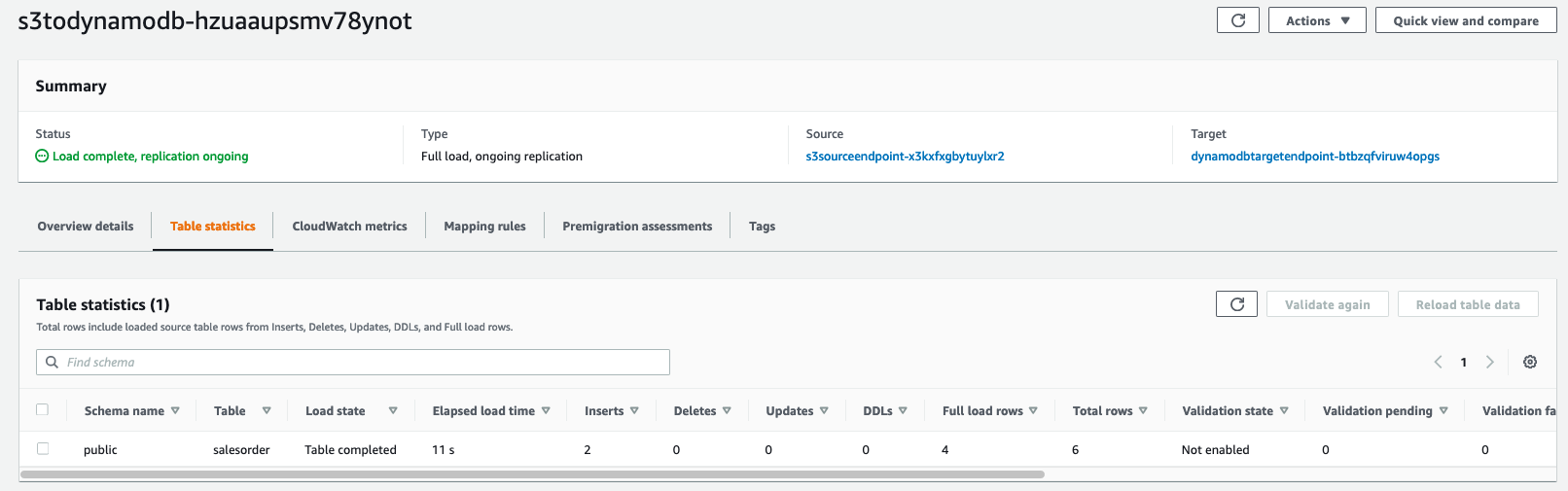This screenshot has height=491, width=1568.
Task: Sort by Schema name column arrow
Action: (x=175, y=410)
